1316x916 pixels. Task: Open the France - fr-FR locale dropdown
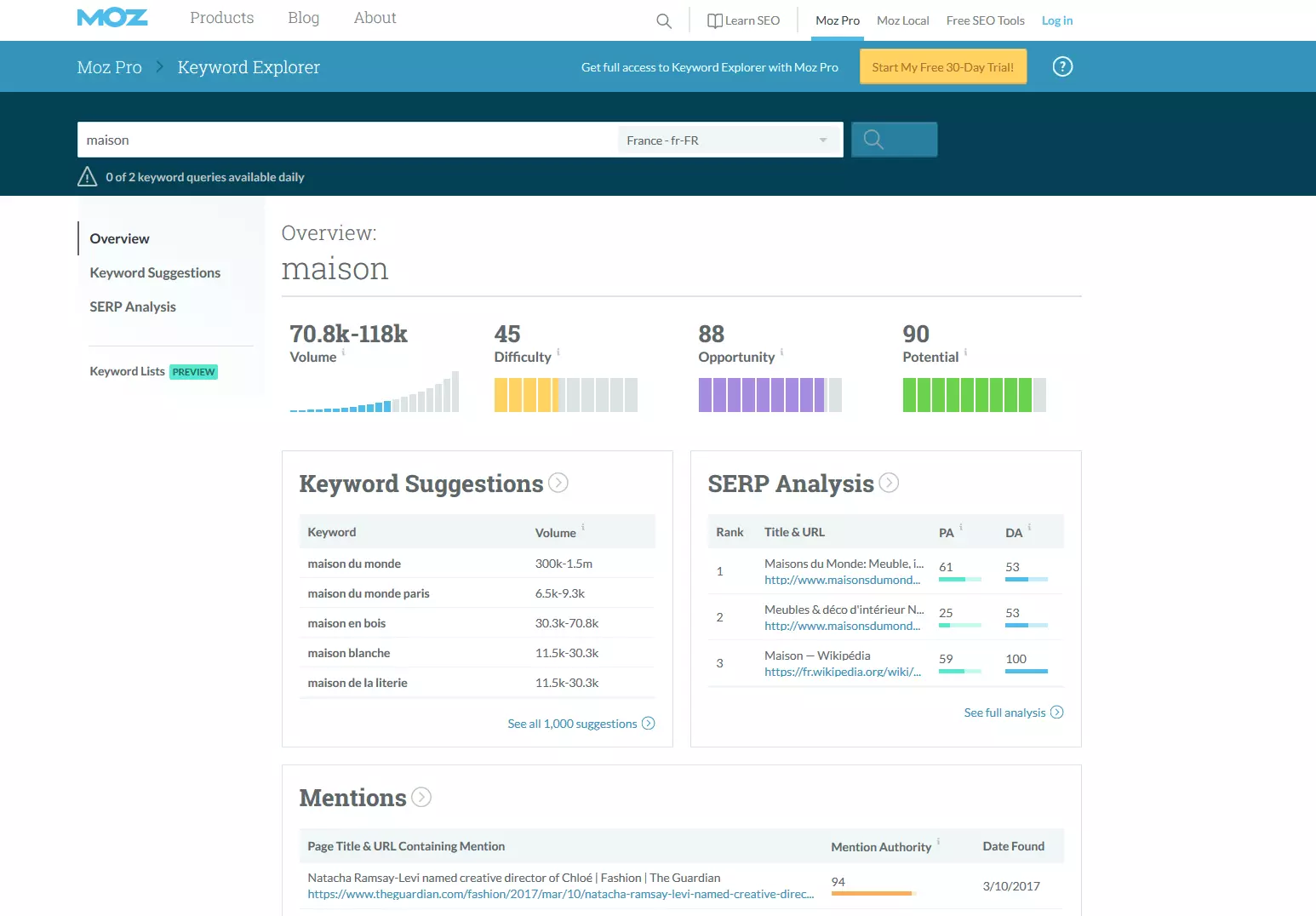(x=728, y=140)
